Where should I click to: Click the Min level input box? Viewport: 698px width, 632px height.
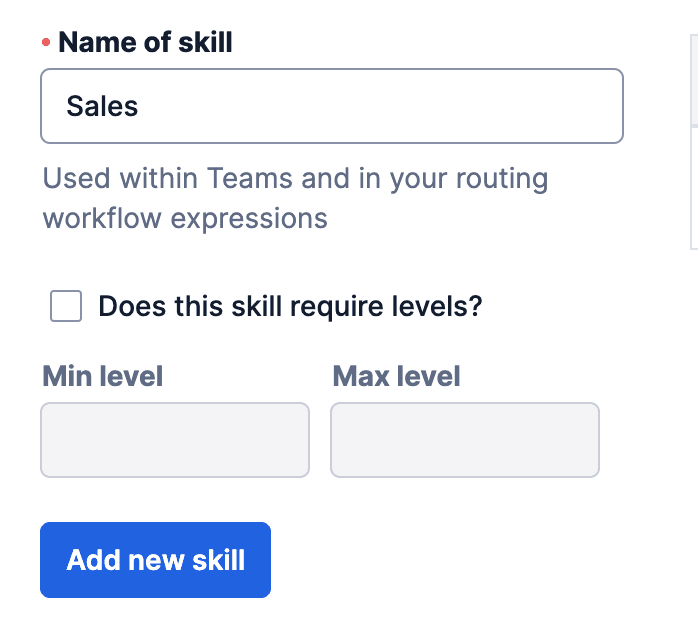174,440
